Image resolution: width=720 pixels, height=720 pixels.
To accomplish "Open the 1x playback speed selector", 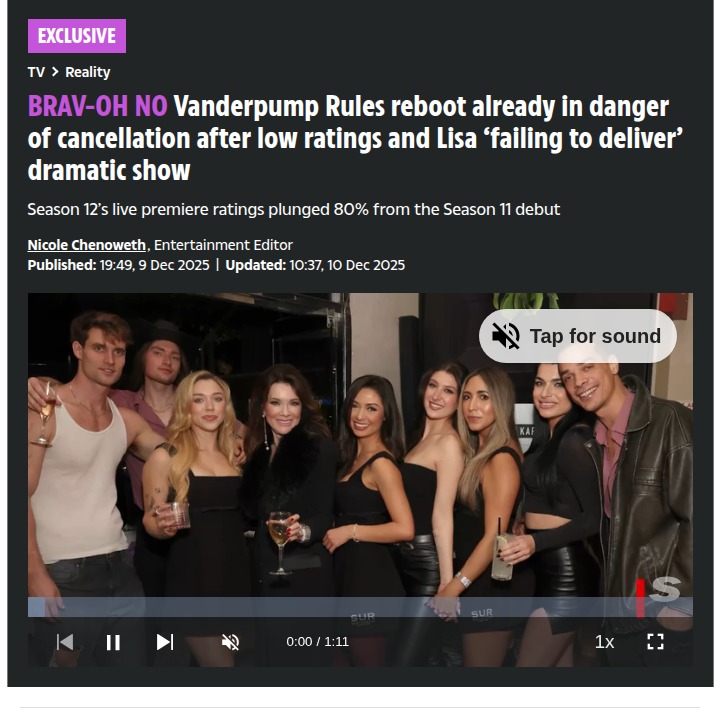I will (x=604, y=642).
